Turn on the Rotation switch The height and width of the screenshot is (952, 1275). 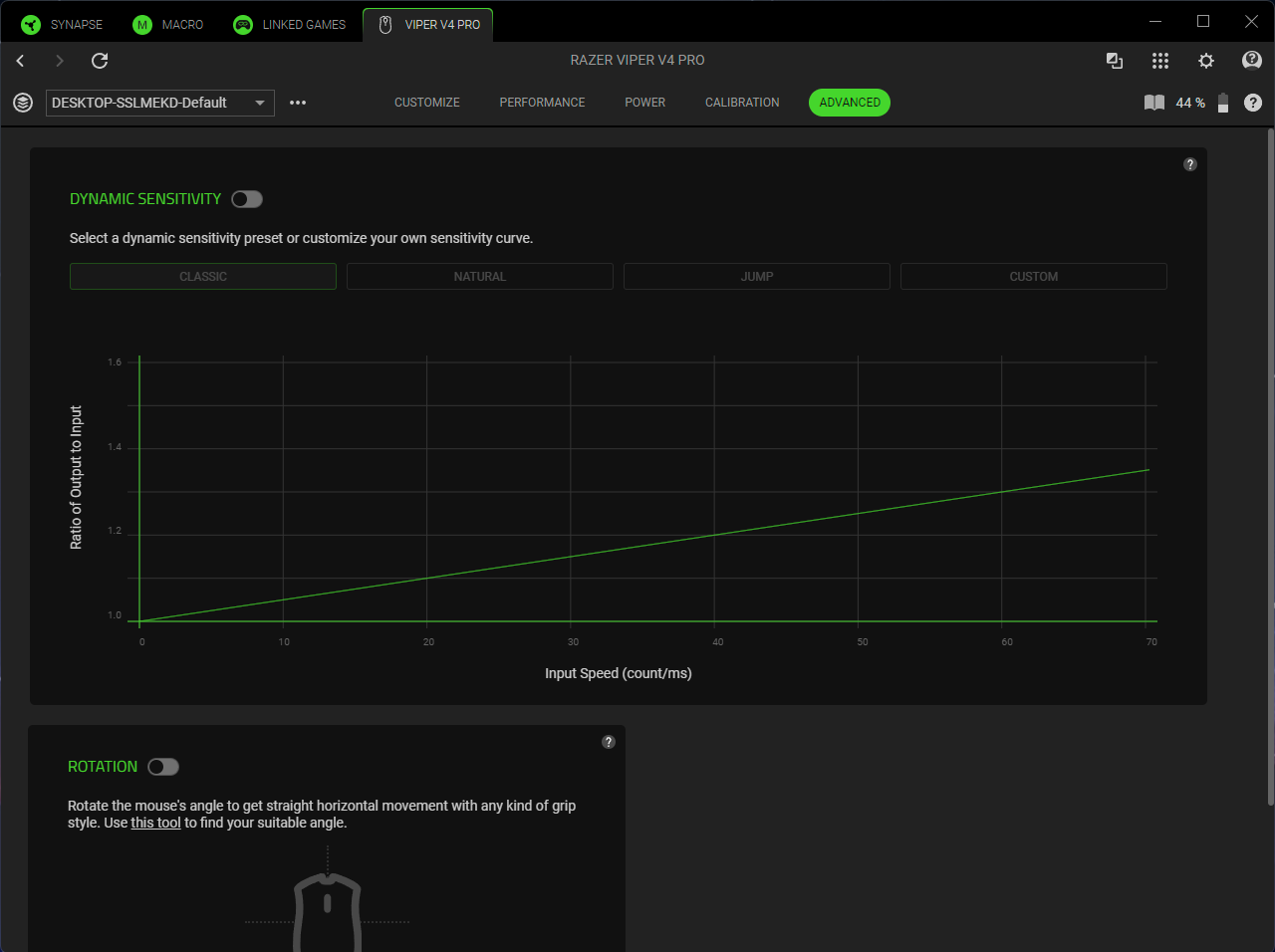point(163,767)
